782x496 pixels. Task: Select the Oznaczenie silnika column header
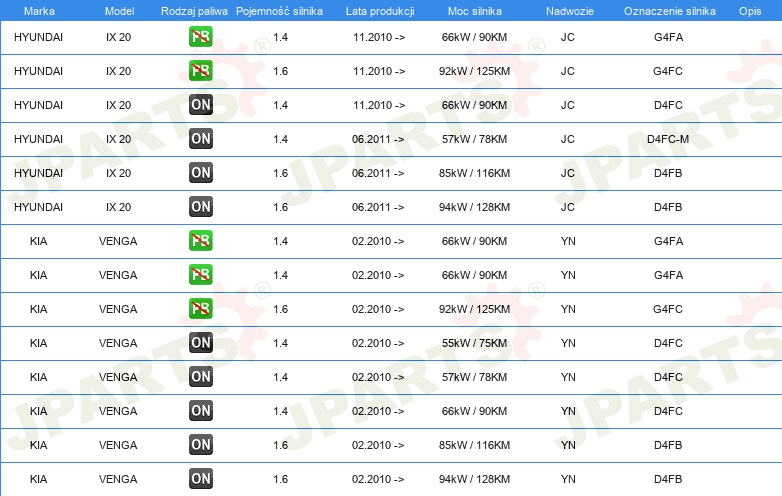pos(670,11)
